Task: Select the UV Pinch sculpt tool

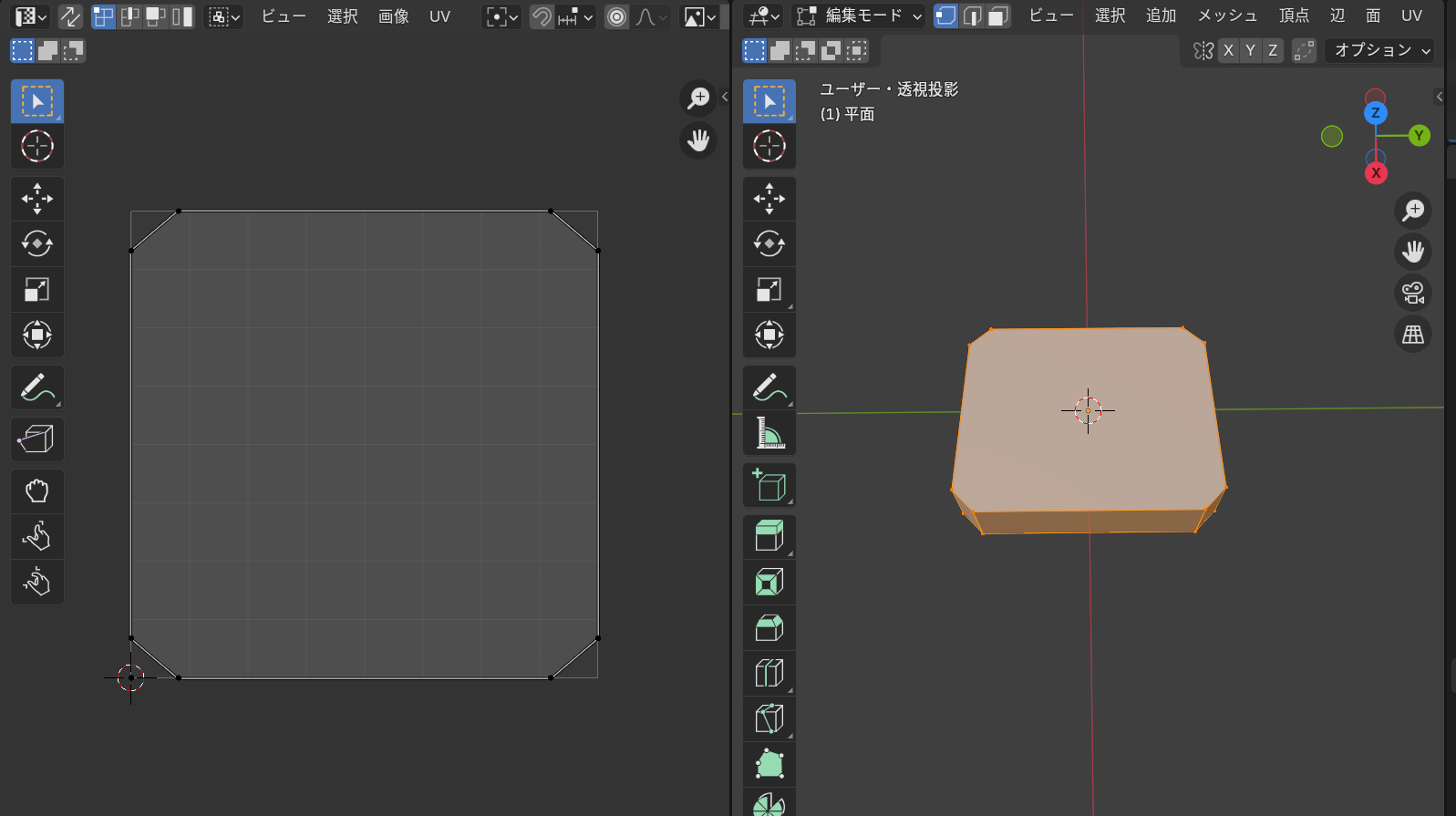Action: [37, 582]
